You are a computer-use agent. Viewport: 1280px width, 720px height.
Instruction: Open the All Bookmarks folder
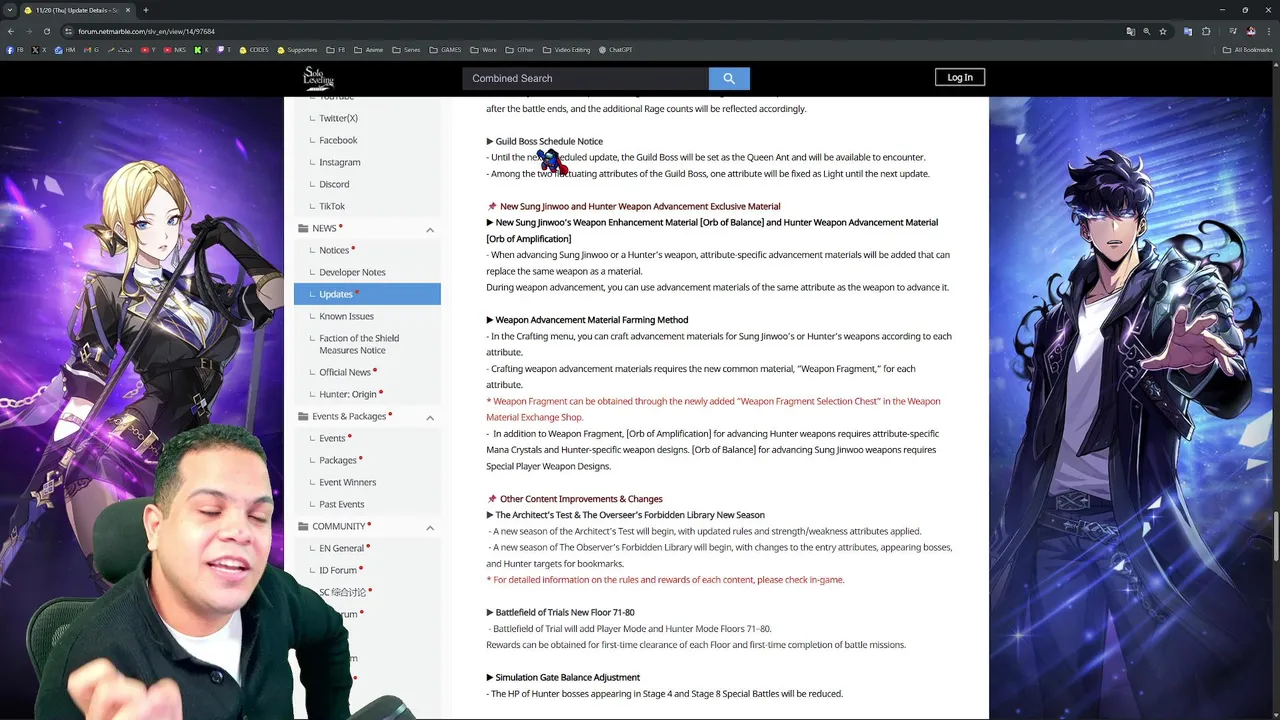[1248, 50]
